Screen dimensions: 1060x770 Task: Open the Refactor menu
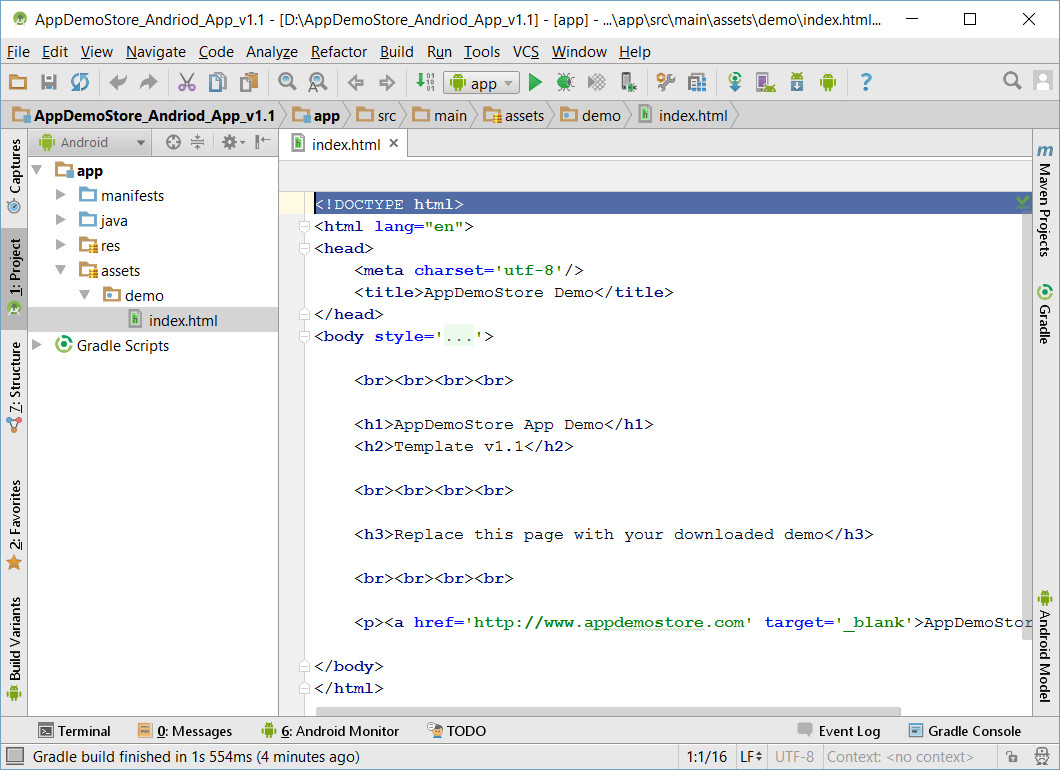point(339,51)
